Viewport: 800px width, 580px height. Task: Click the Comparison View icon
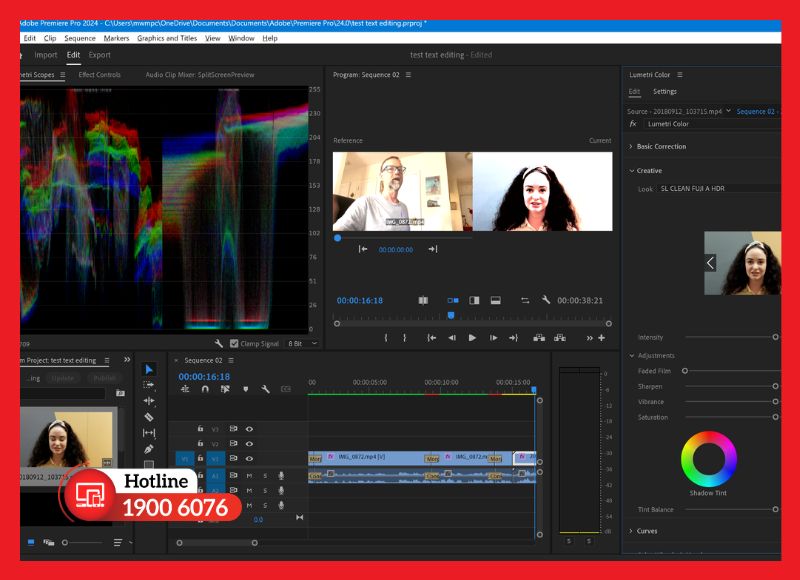click(x=423, y=300)
